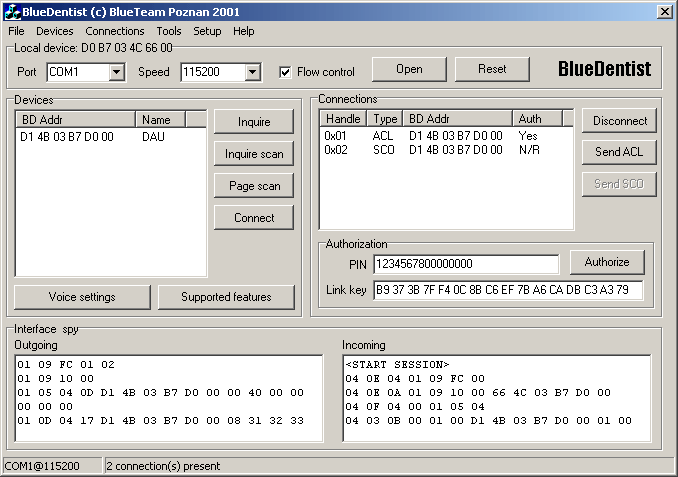Click incoming line starting 04 03 0B 00
Viewport: 678px width, 477px height.
(x=489, y=420)
